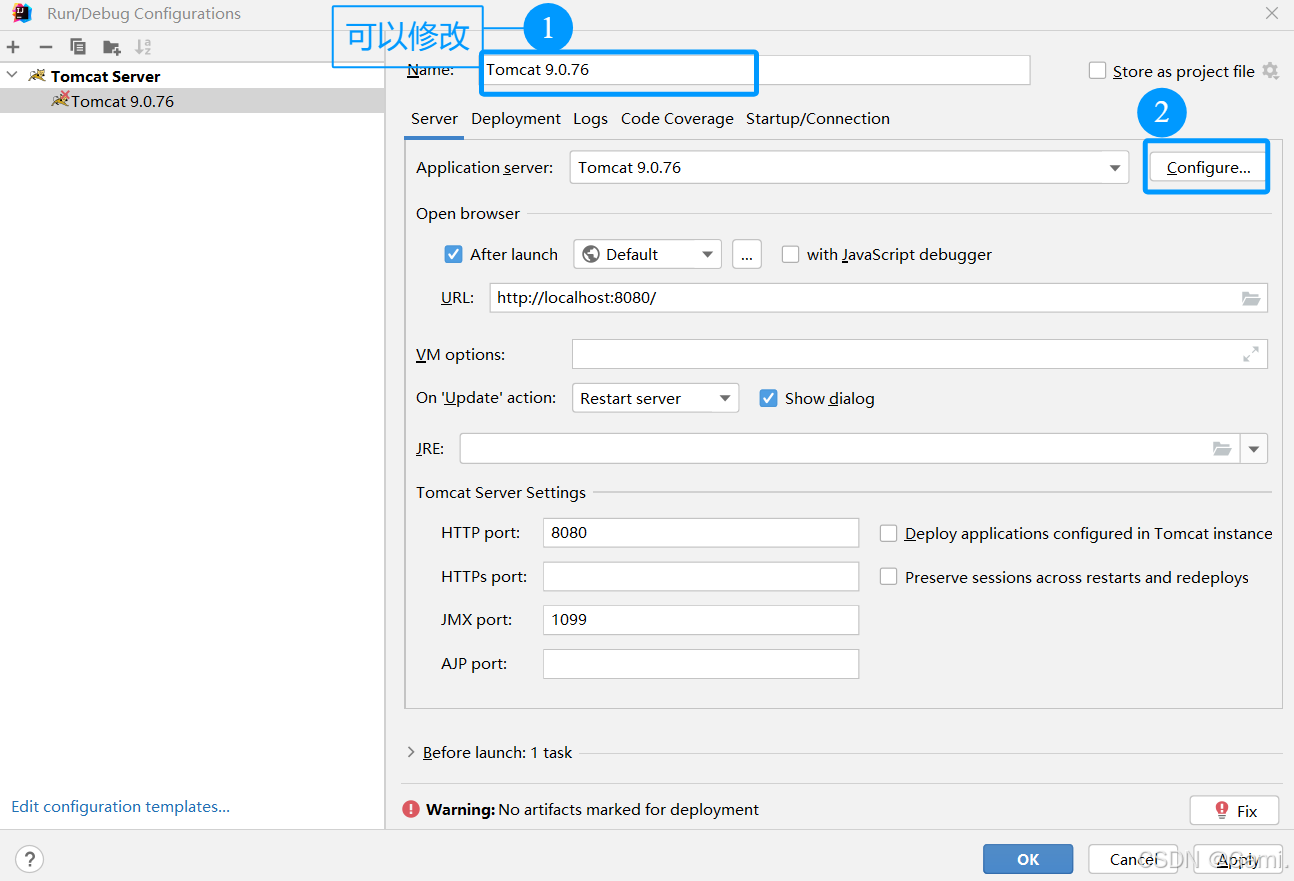Viewport: 1294px width, 881px height.
Task: Click the IntelliJ logo in the title bar
Action: [21, 13]
